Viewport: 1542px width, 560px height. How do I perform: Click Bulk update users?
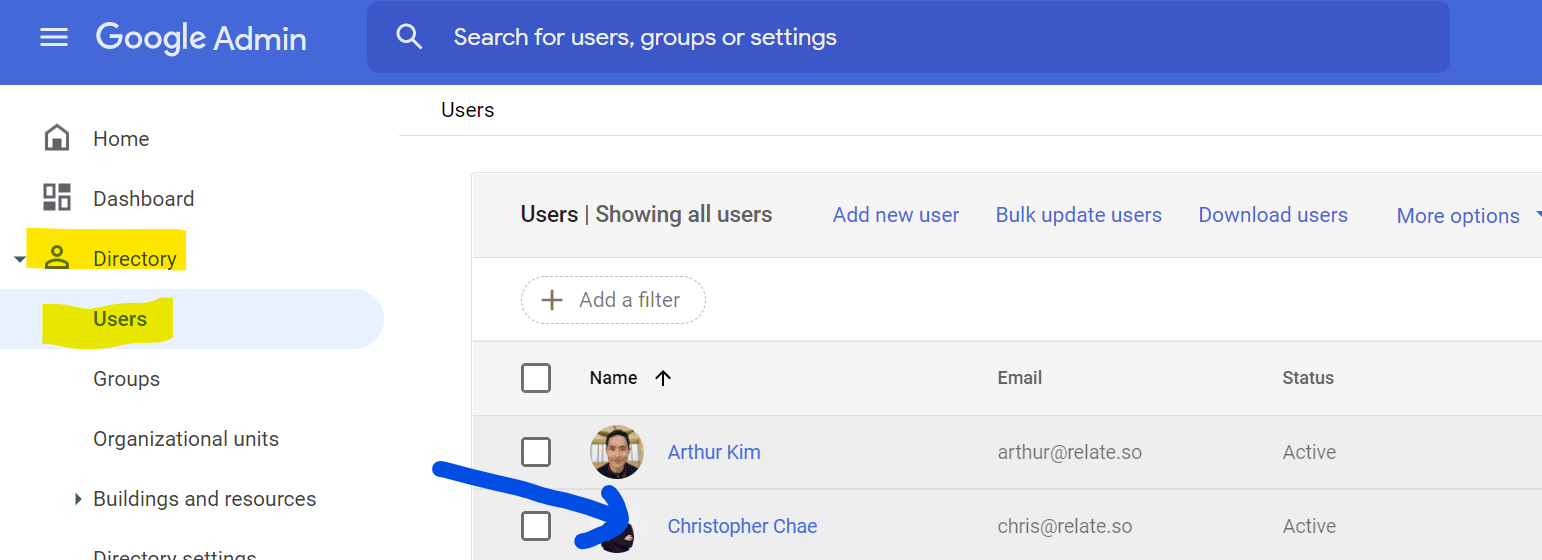[x=1079, y=215]
